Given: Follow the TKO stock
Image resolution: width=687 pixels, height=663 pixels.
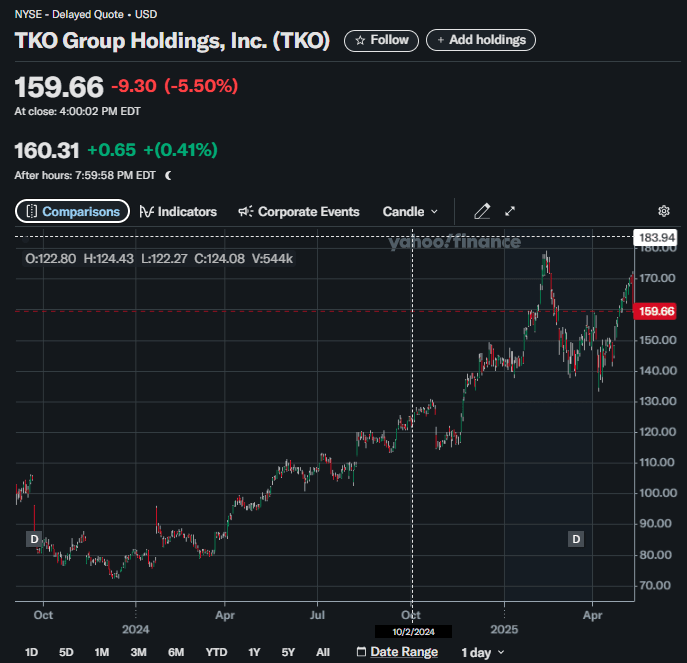Looking at the screenshot, I should [x=381, y=40].
